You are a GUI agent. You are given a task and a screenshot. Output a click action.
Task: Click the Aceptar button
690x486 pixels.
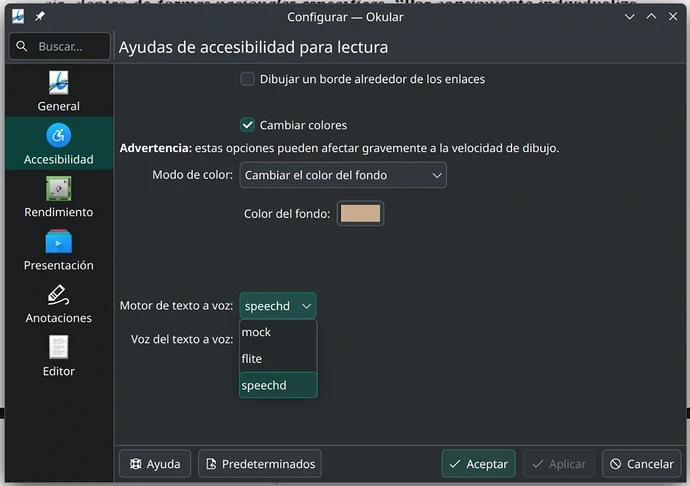click(478, 464)
